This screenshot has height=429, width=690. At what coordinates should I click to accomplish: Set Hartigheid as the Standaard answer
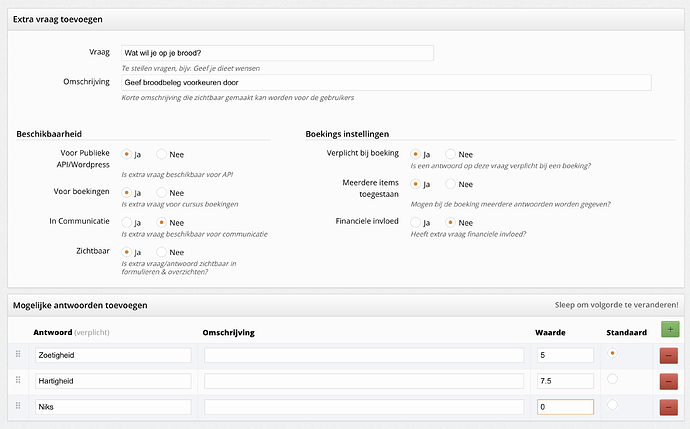click(612, 379)
